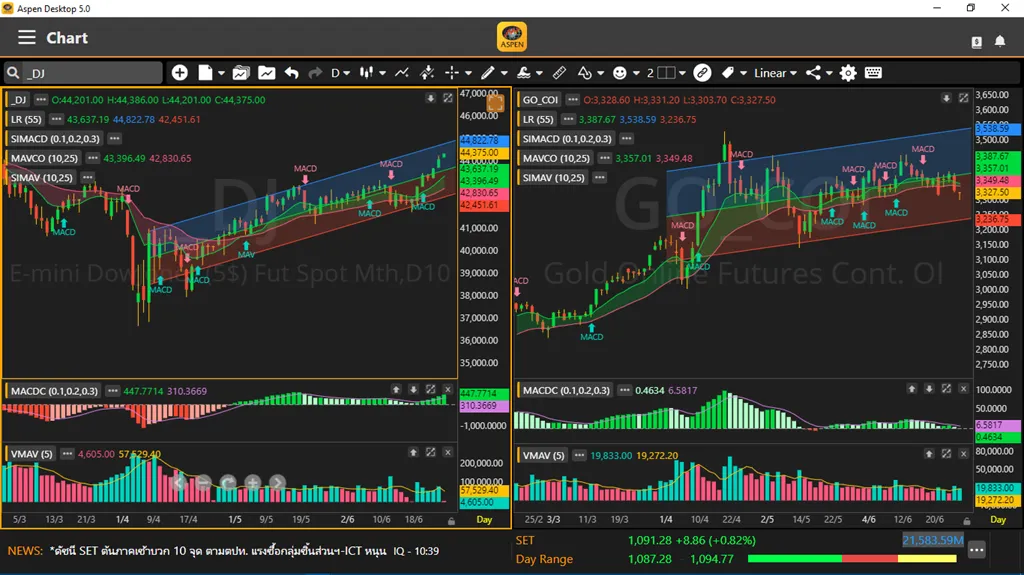Toggle the time-axis lock on left chart
Viewport: 1024px width, 575px height.
[x=451, y=520]
